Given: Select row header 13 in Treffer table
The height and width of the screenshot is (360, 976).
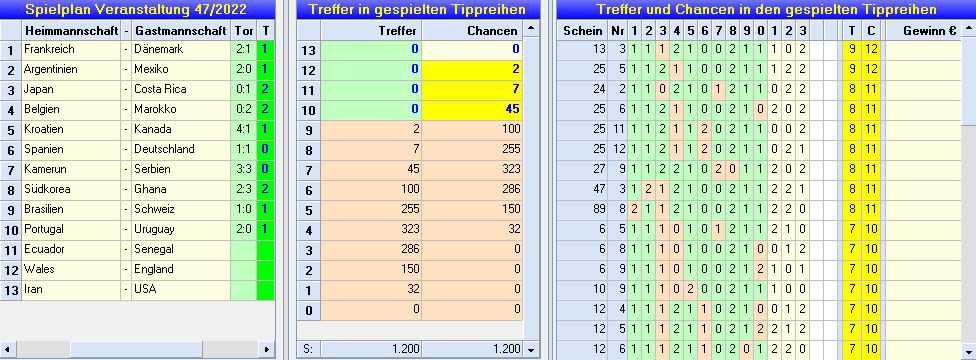Looking at the screenshot, I should (309, 50).
